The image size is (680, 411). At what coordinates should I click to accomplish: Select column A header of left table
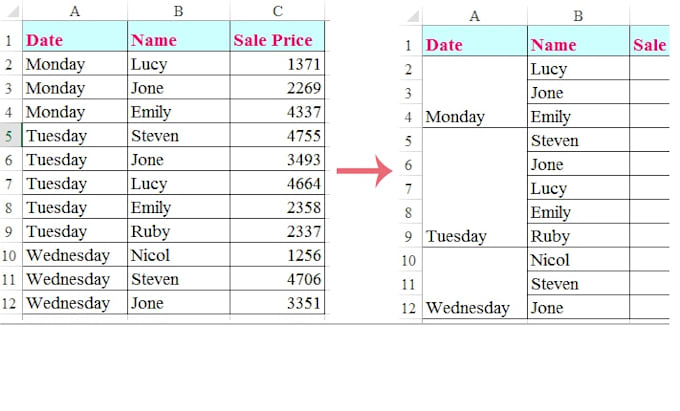click(75, 11)
